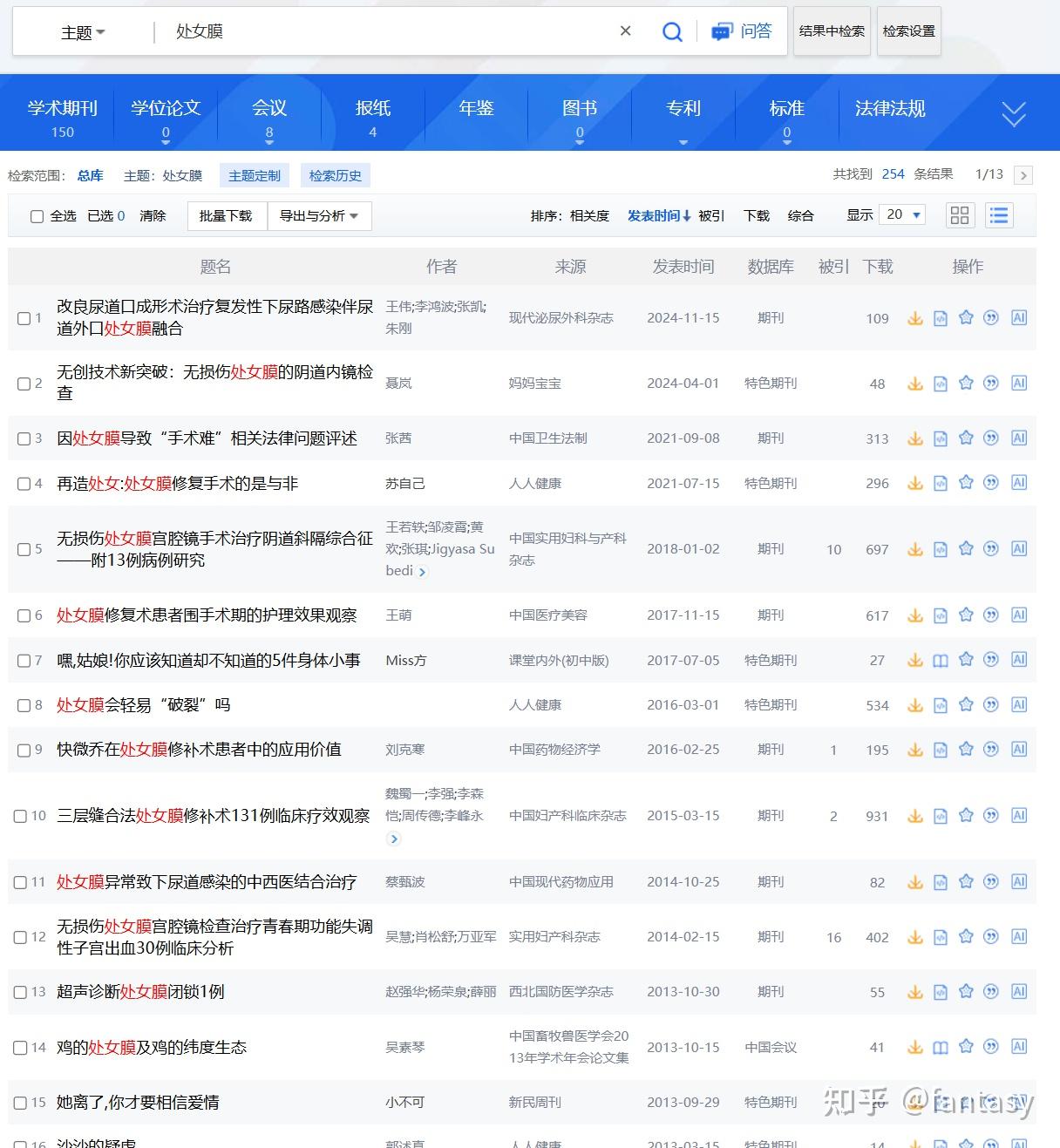Open AI assistant for row 1 article

(1018, 317)
